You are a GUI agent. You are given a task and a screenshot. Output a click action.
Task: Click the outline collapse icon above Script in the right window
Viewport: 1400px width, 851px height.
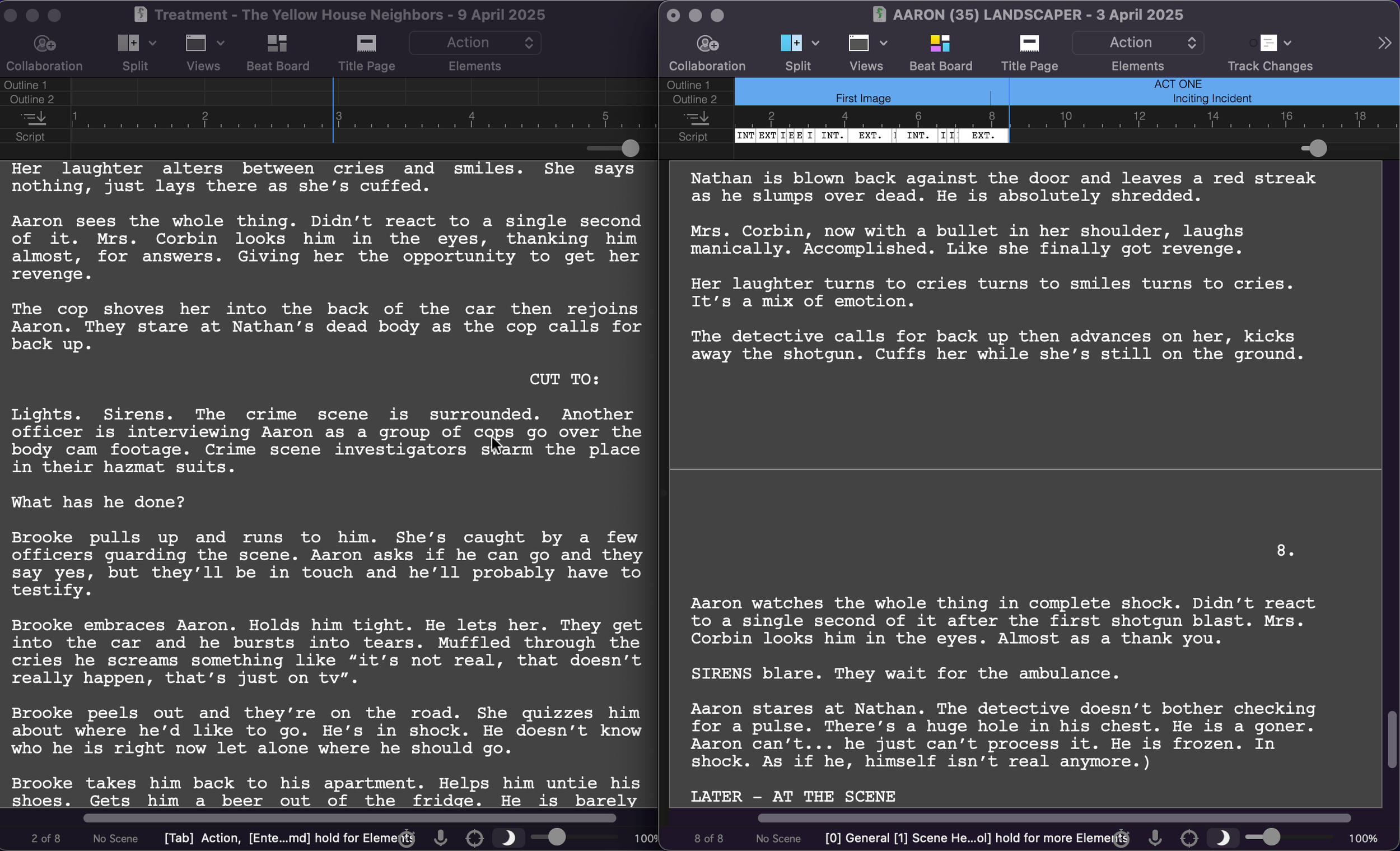[x=696, y=118]
